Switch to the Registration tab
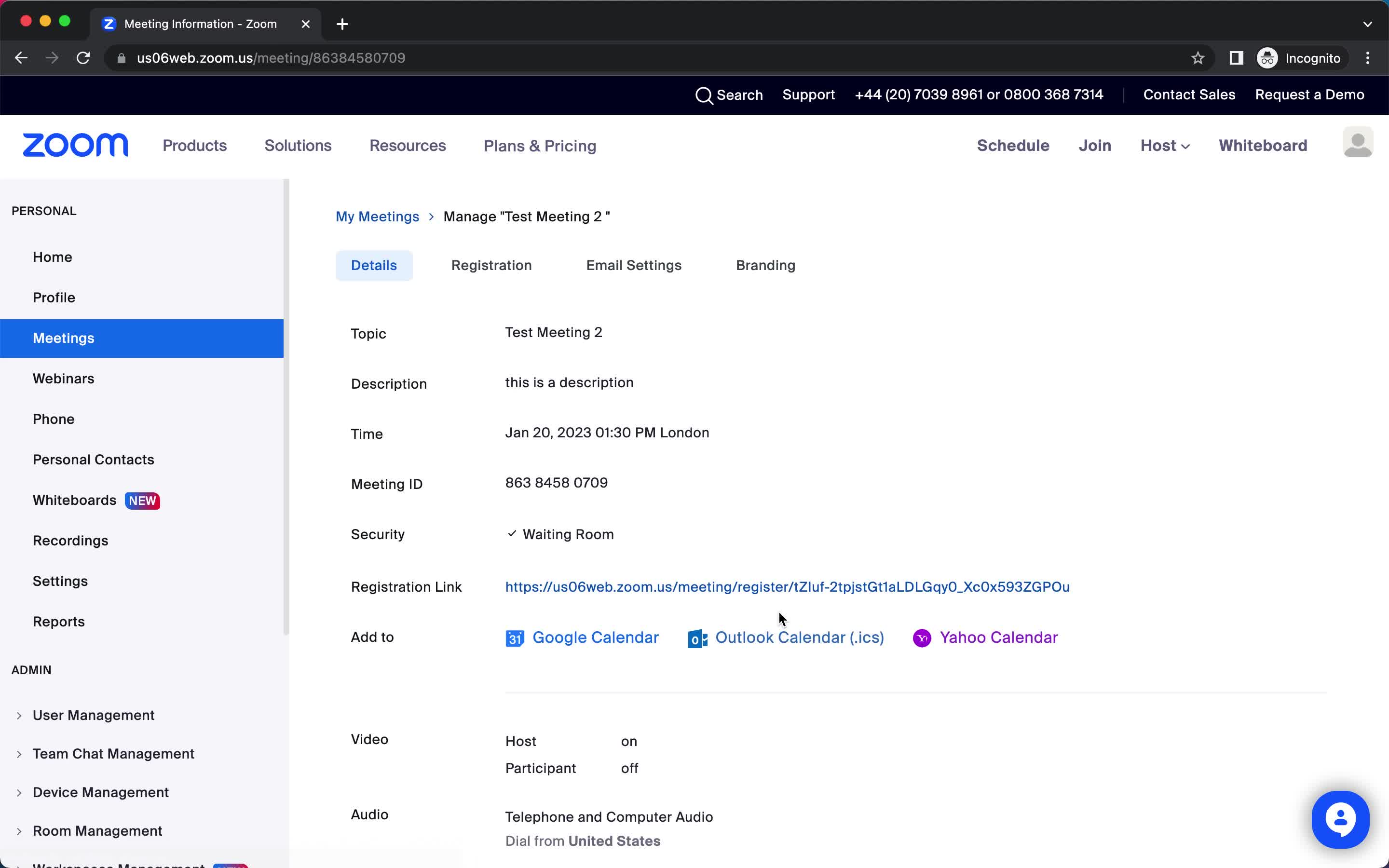Viewport: 1389px width, 868px height. coord(491,265)
